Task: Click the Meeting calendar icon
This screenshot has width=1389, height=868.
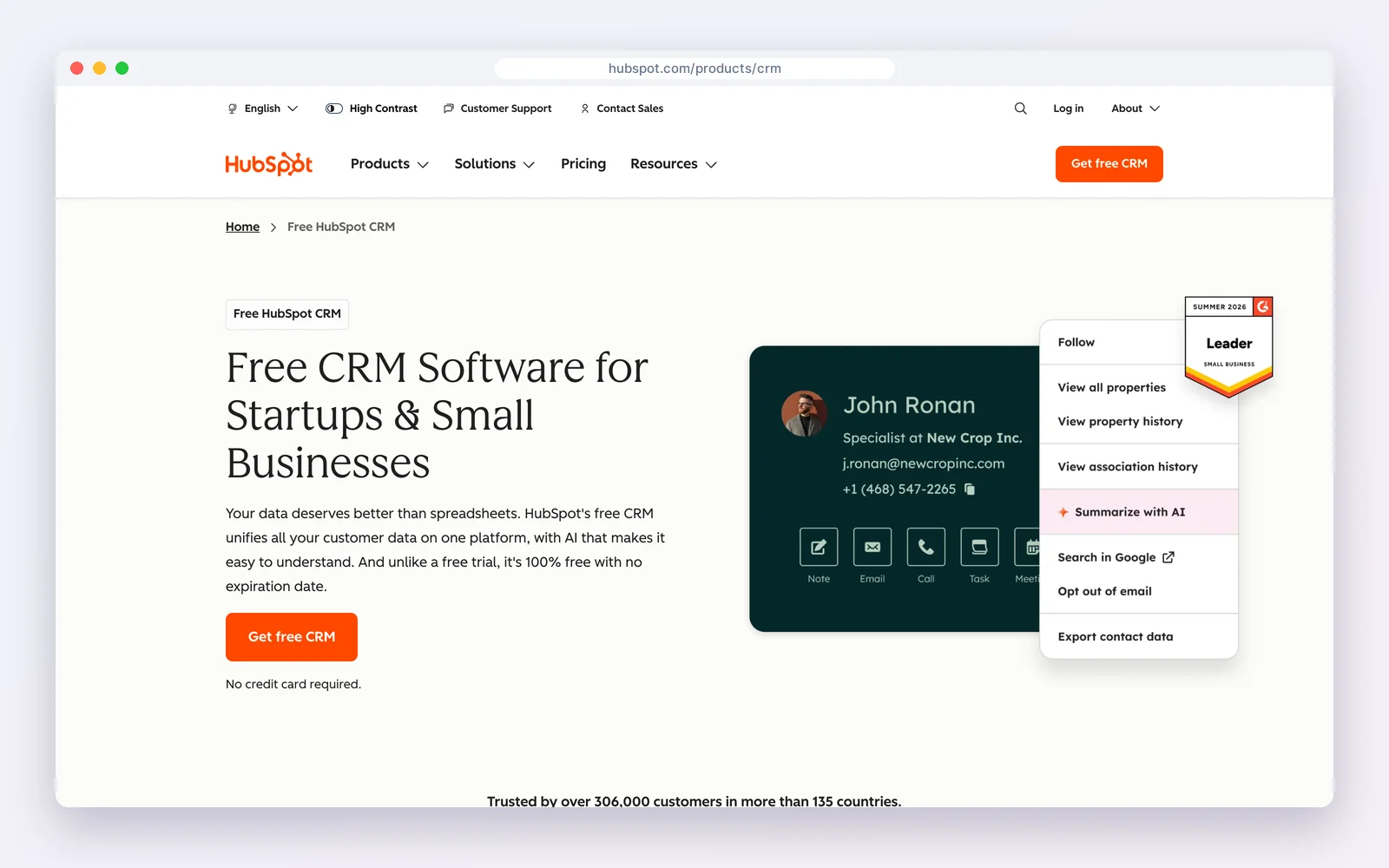Action: (x=1028, y=547)
